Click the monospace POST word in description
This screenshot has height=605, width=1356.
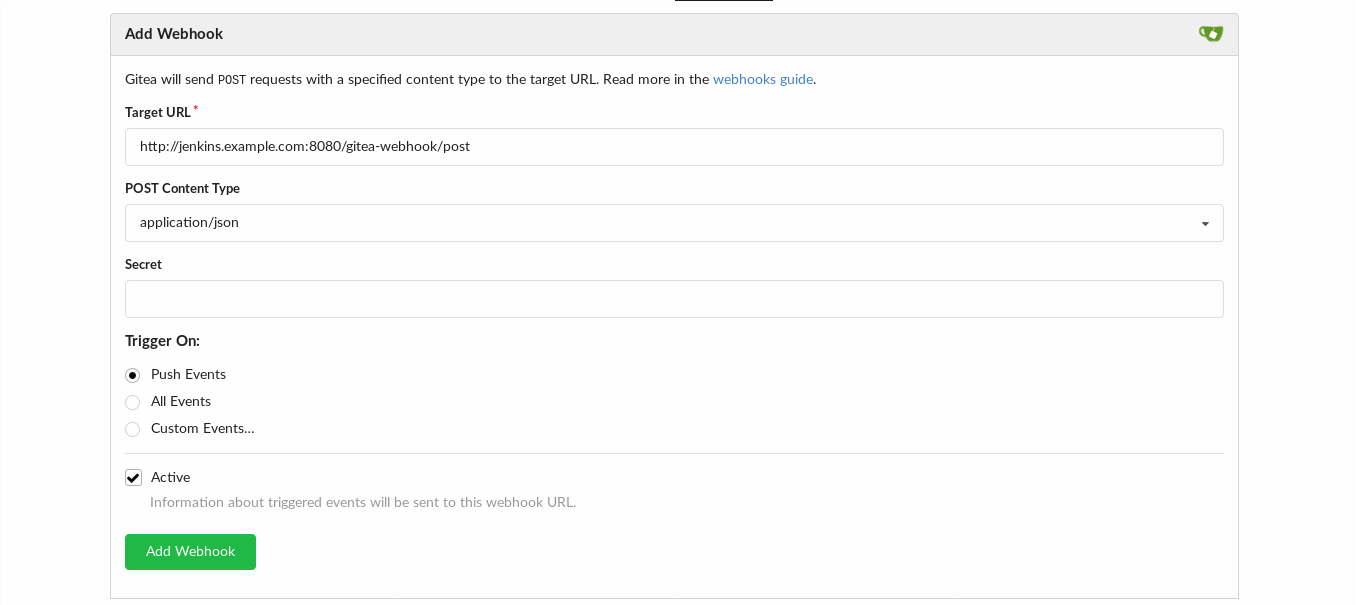(x=232, y=80)
